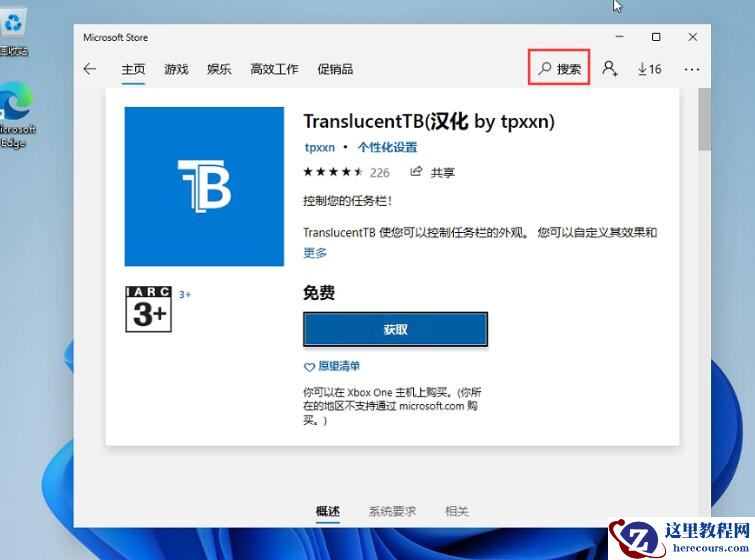Click the 控制您的任务栏! tagline text
The width and height of the screenshot is (755, 560).
pyautogui.click(x=348, y=201)
